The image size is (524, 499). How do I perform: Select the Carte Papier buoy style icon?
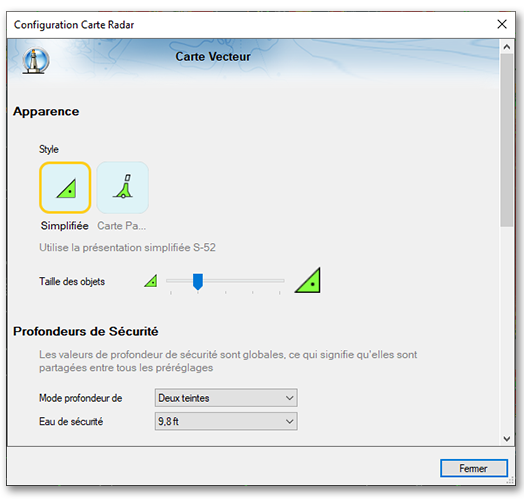tap(123, 188)
